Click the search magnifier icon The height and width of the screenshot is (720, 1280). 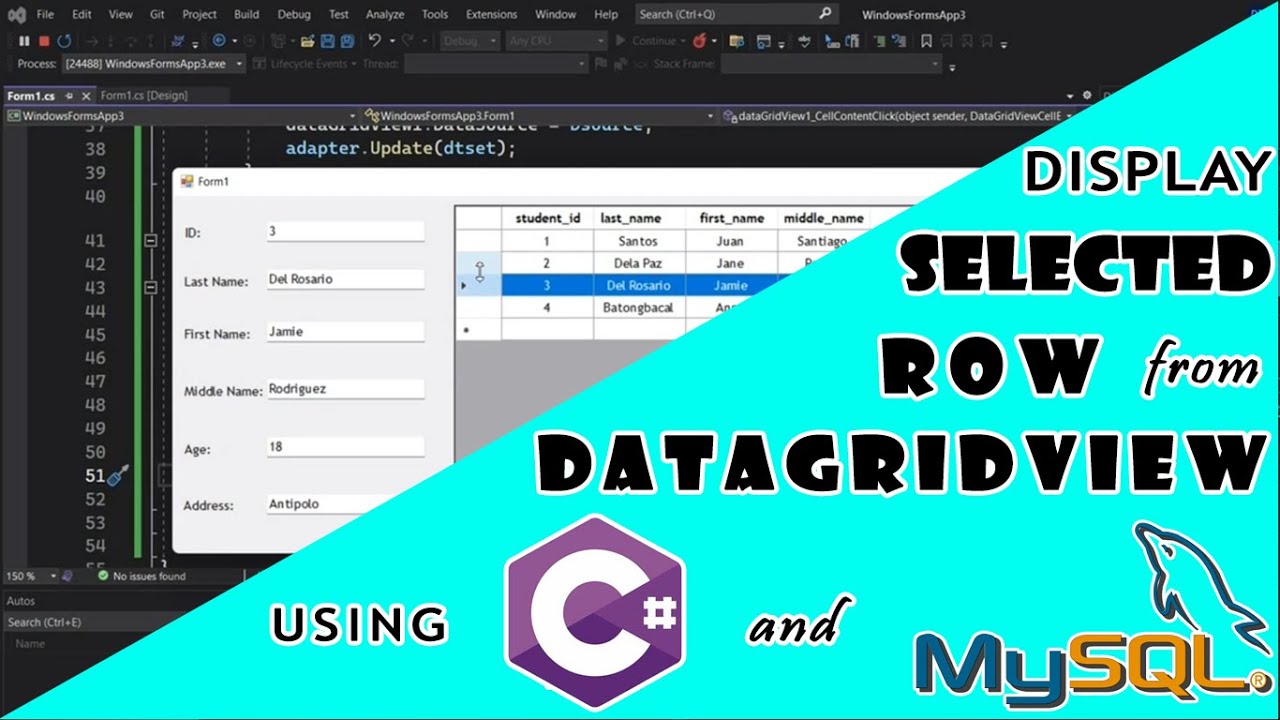click(825, 14)
